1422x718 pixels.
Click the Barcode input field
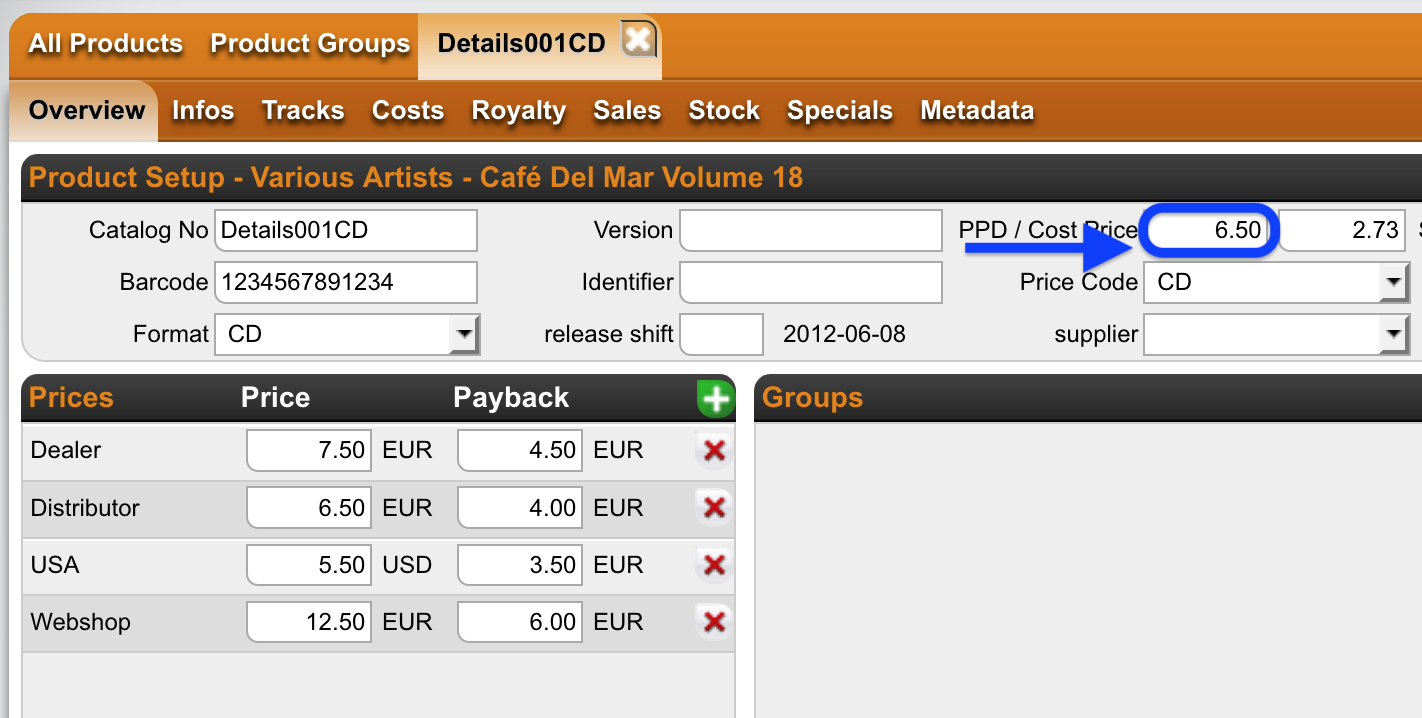(346, 282)
